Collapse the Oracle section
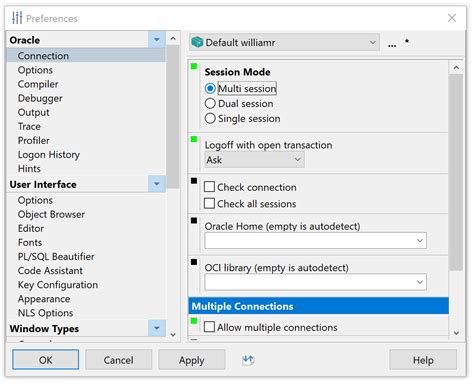Viewport: 474px width, 386px height. (157, 40)
